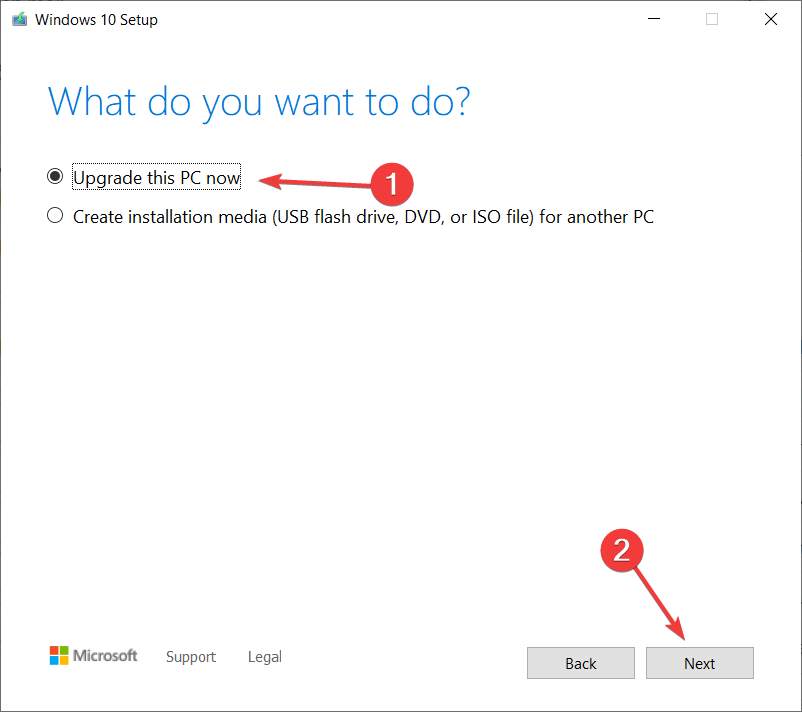
Task: Click the Windows 10 Setup title bar icon
Action: pyautogui.click(x=19, y=19)
